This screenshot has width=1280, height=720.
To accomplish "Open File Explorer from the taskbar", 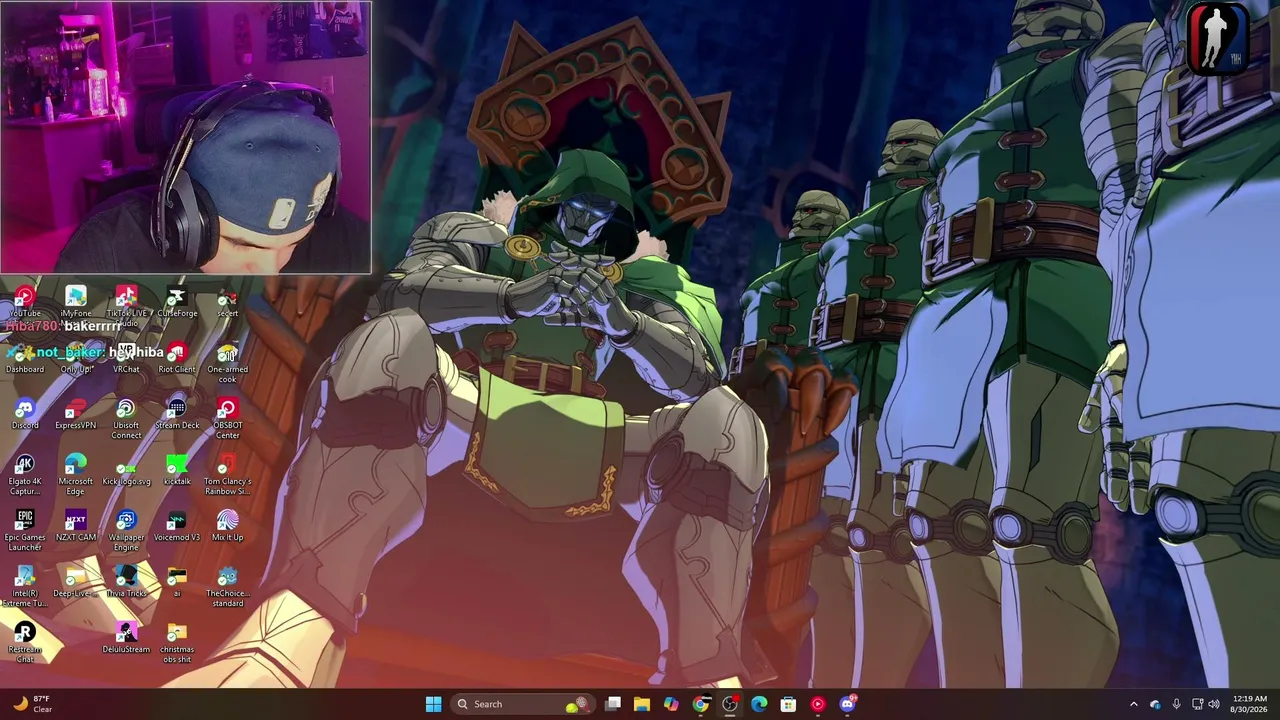I will [642, 704].
